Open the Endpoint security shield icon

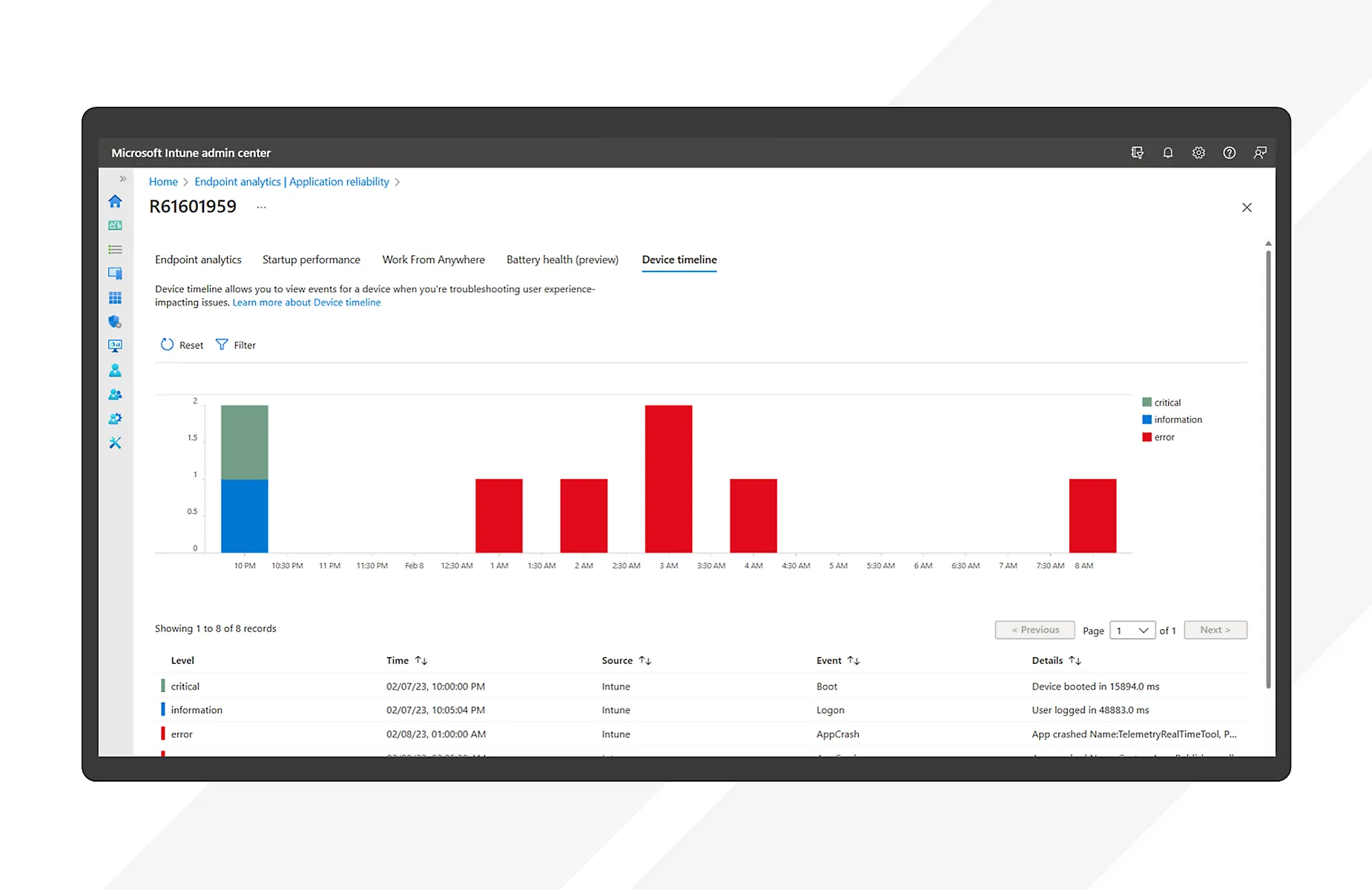tap(115, 322)
